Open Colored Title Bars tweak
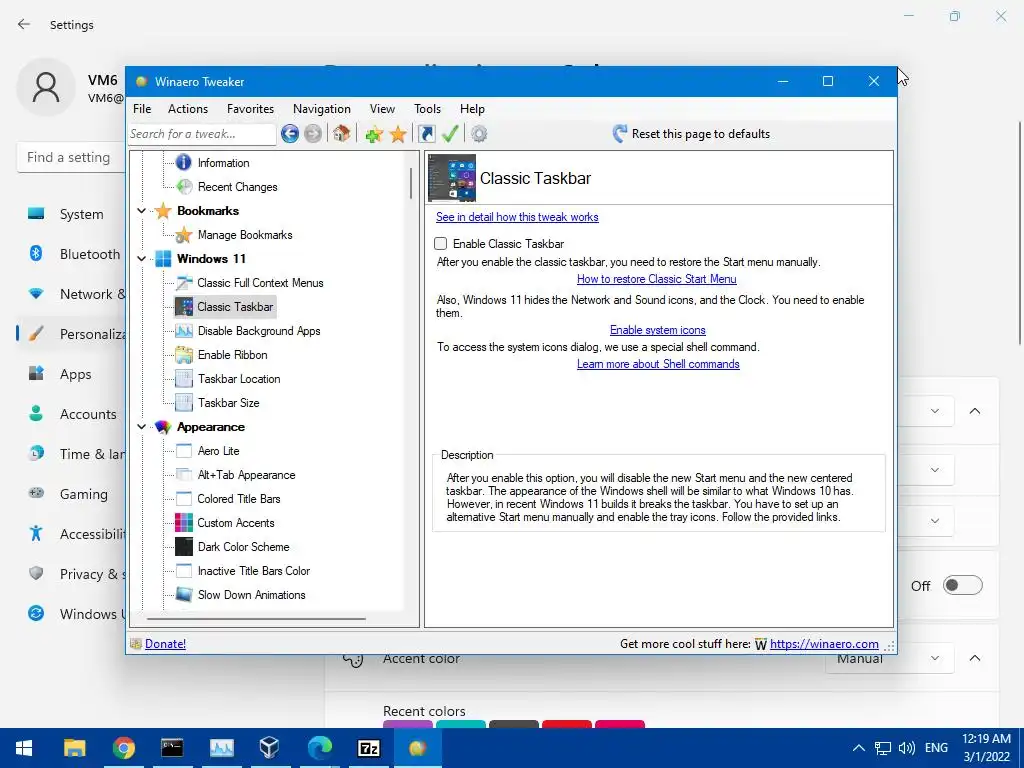 click(x=238, y=499)
